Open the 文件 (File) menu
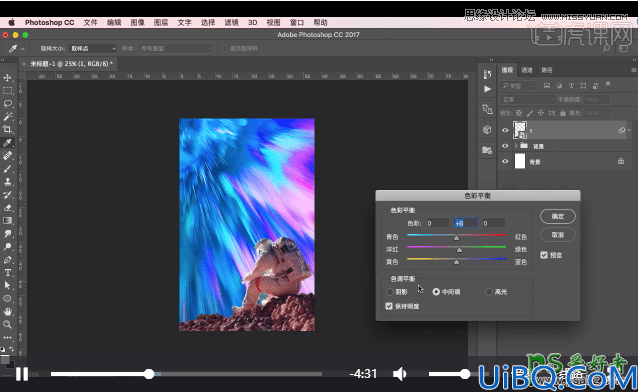 [x=90, y=22]
